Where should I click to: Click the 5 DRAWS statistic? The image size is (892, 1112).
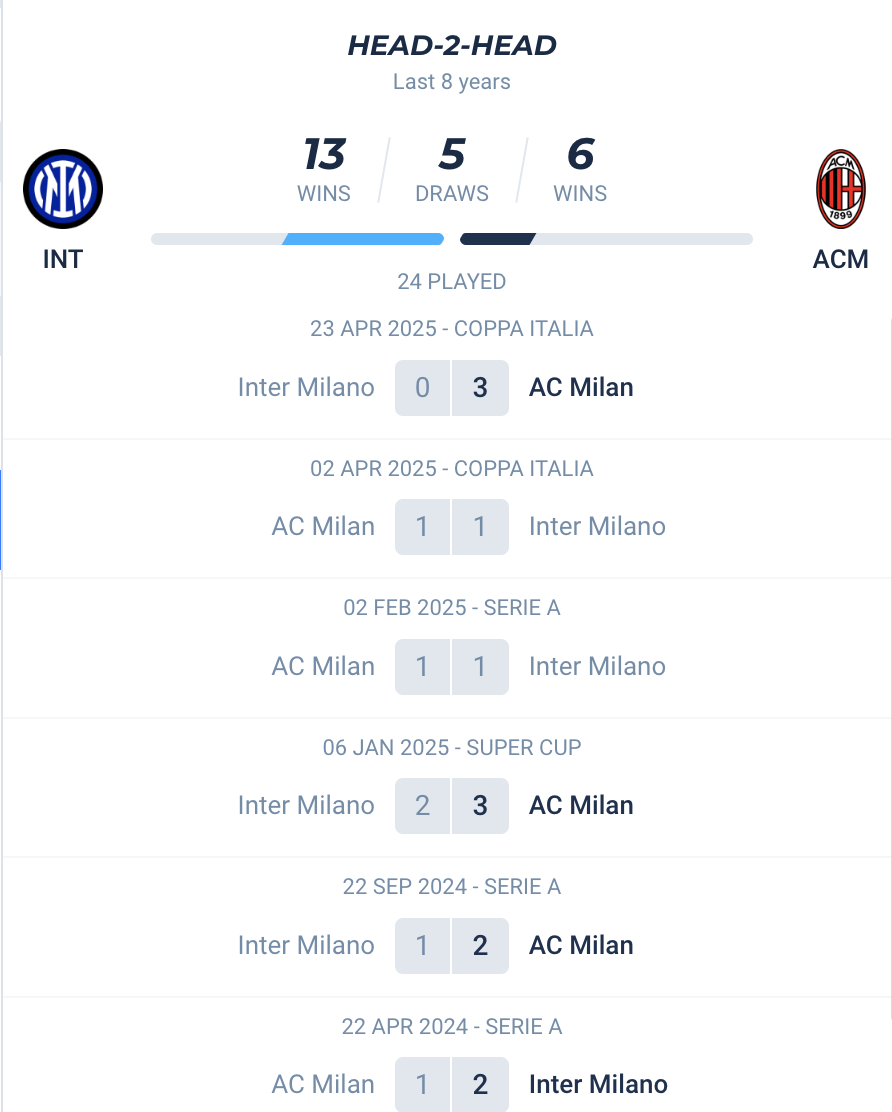(x=452, y=170)
